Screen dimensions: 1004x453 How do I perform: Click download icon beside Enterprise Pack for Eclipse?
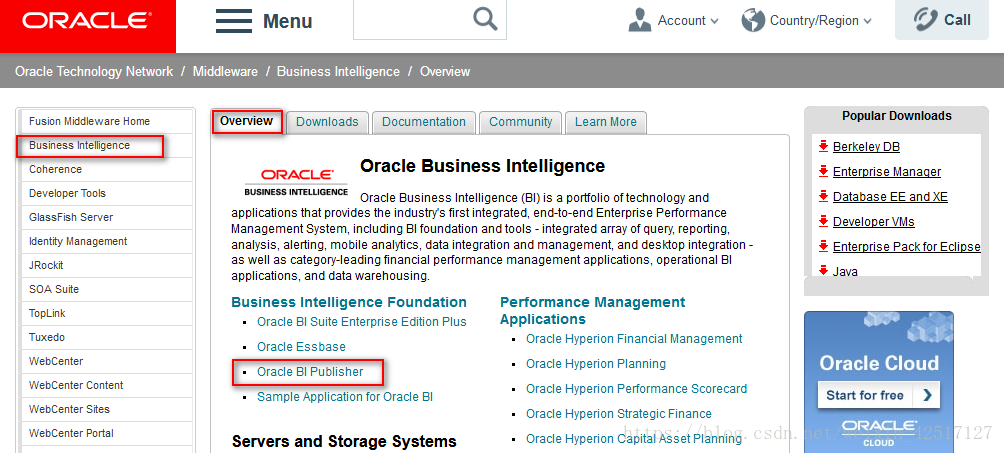[x=823, y=246]
